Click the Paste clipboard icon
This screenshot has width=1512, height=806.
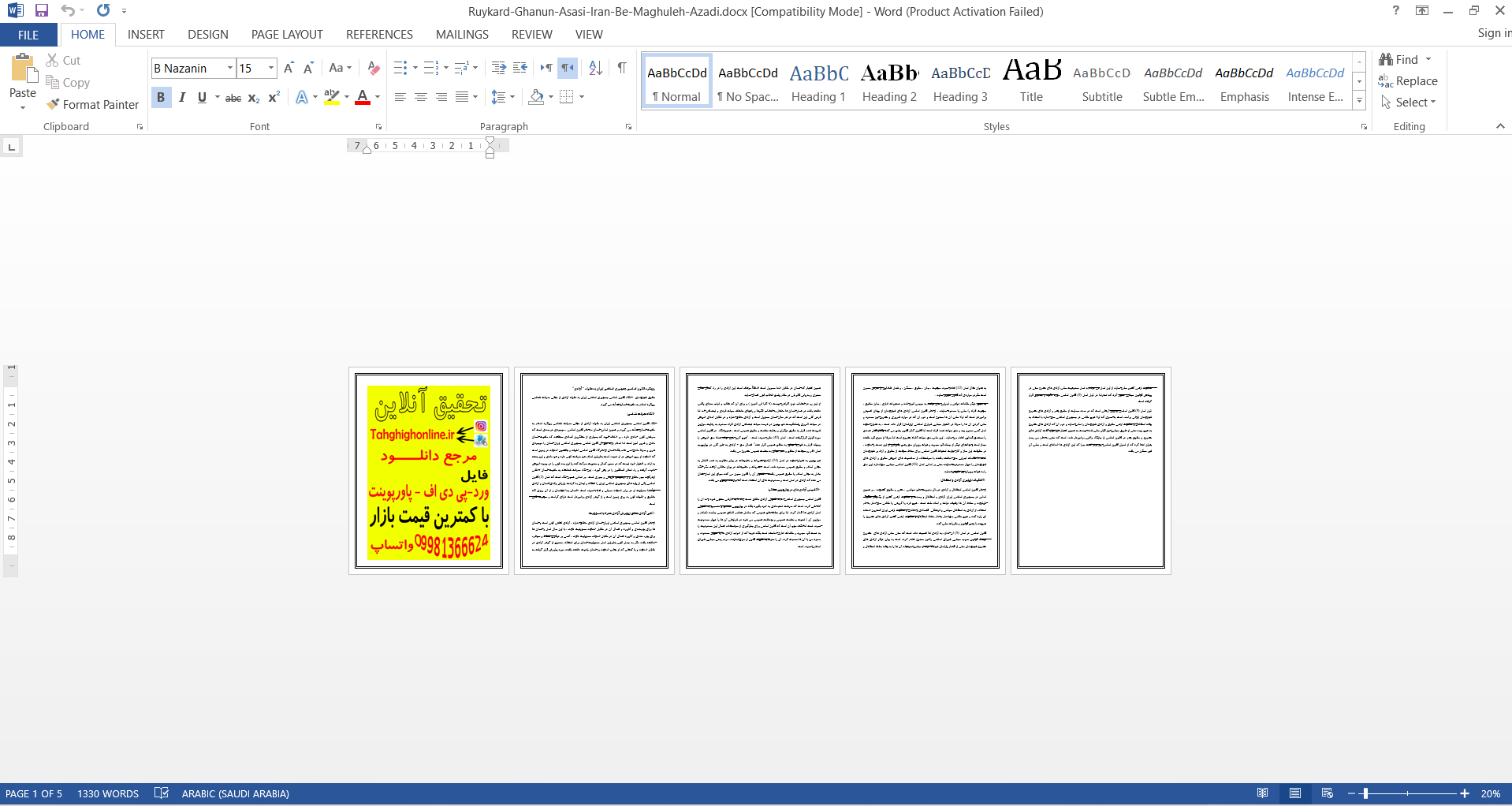(23, 69)
